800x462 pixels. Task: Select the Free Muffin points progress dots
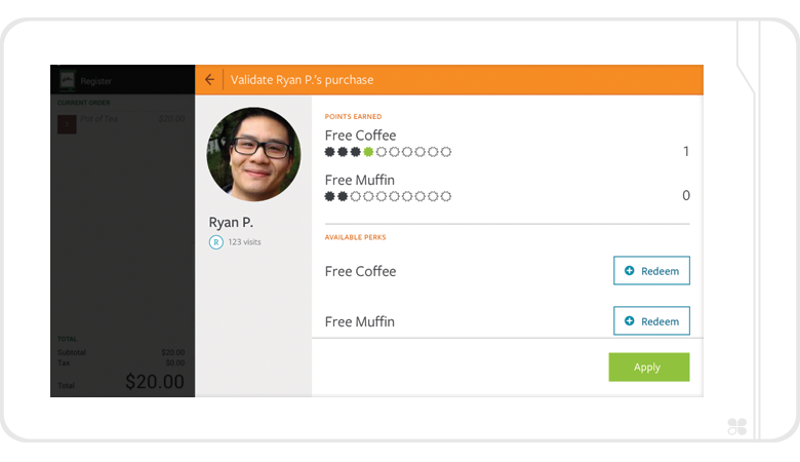coord(388,197)
